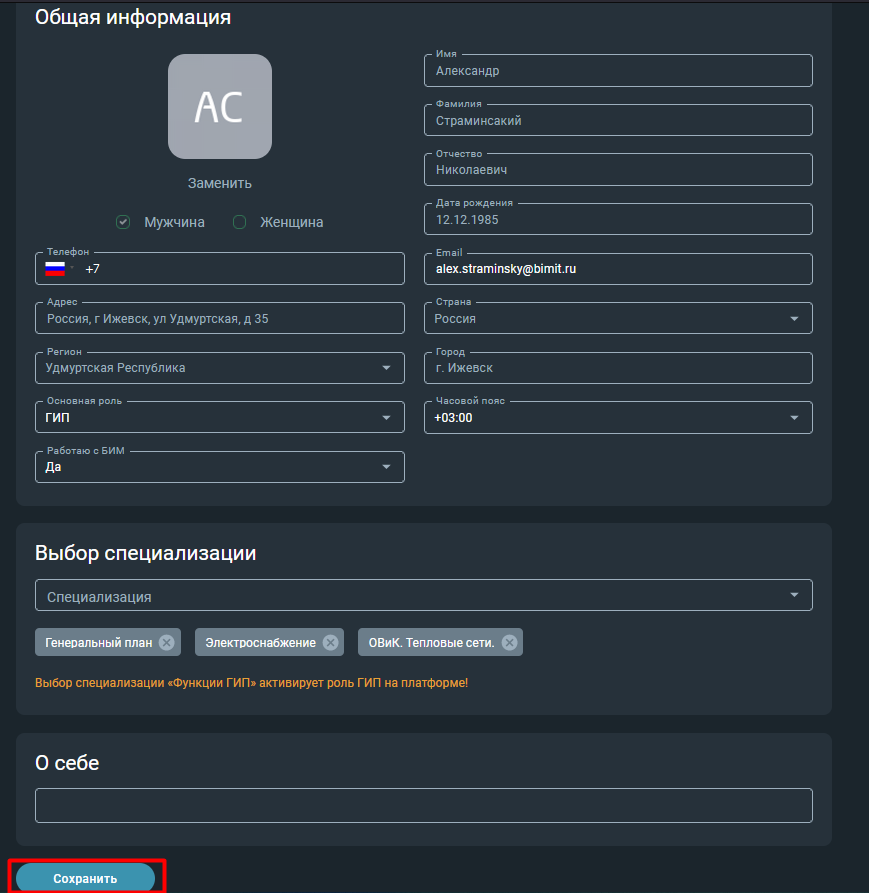Click the orange Функции ГИП notice text
This screenshot has width=869, height=893.
coord(251,682)
